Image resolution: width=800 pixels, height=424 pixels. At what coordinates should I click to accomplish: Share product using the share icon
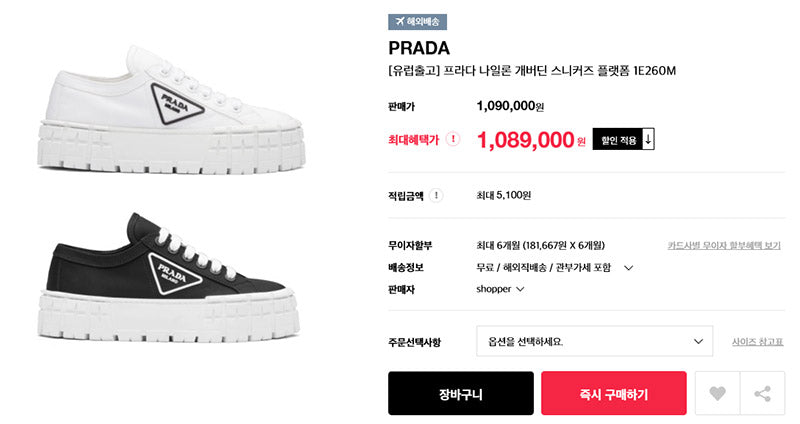[x=763, y=393]
